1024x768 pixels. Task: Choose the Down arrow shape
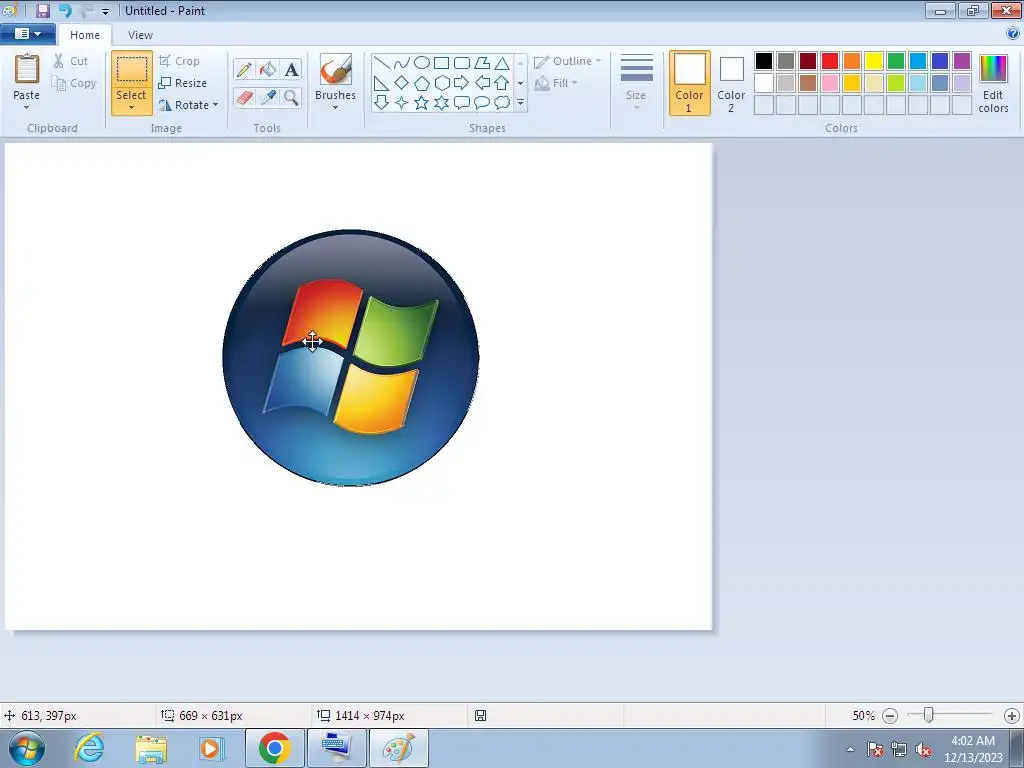tap(381, 103)
